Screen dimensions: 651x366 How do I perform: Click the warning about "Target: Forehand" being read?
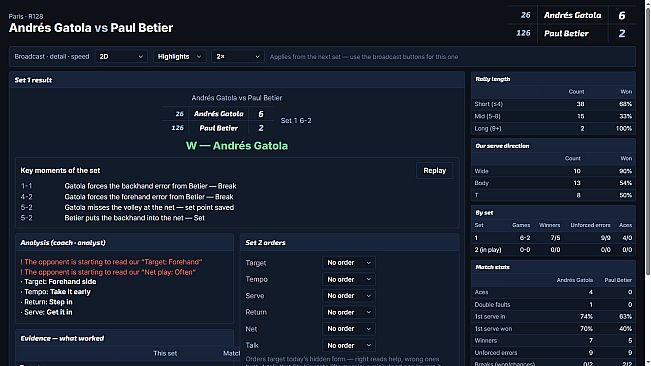[111, 262]
